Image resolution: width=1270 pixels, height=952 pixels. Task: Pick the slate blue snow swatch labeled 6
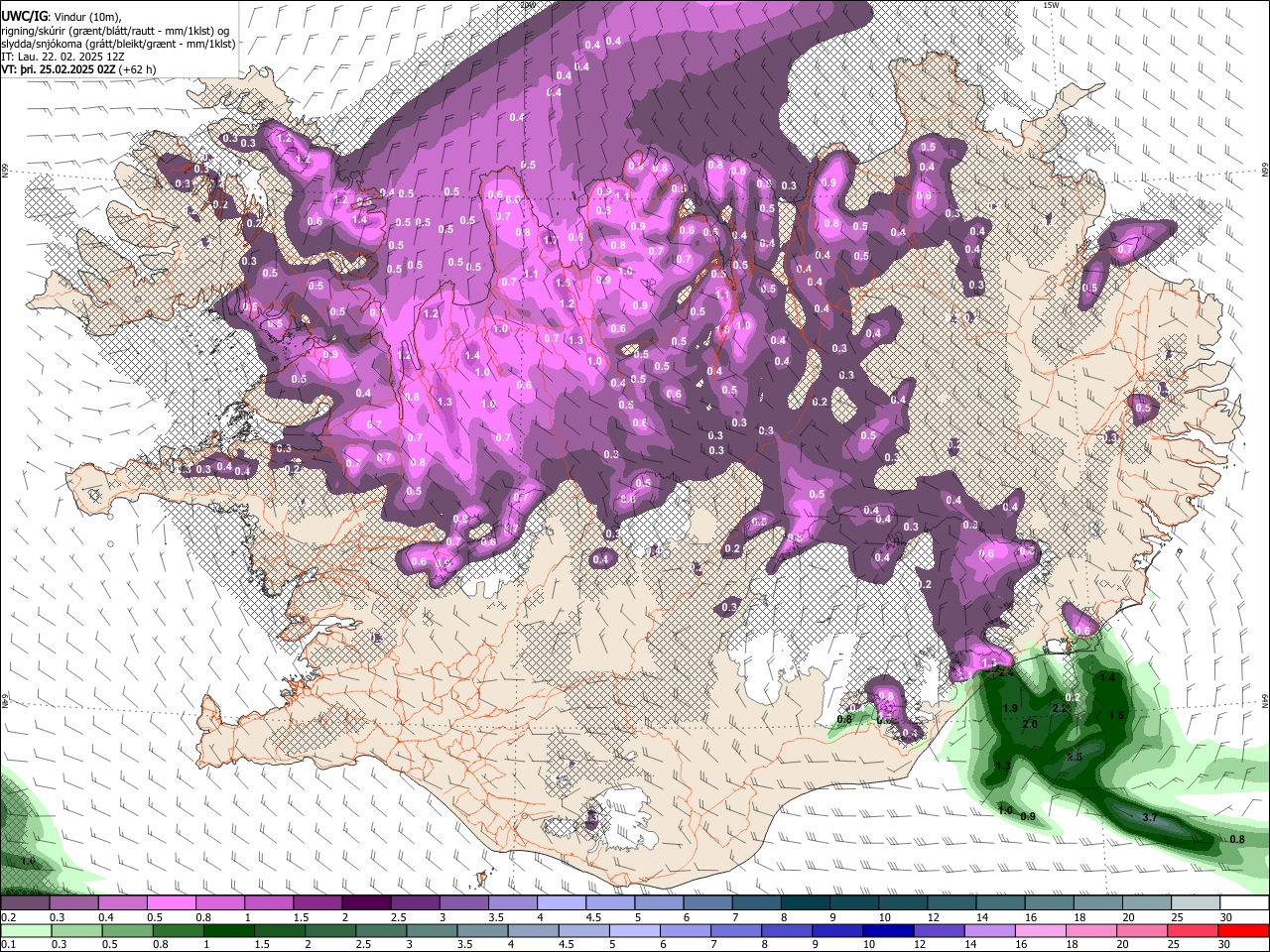coord(708,903)
